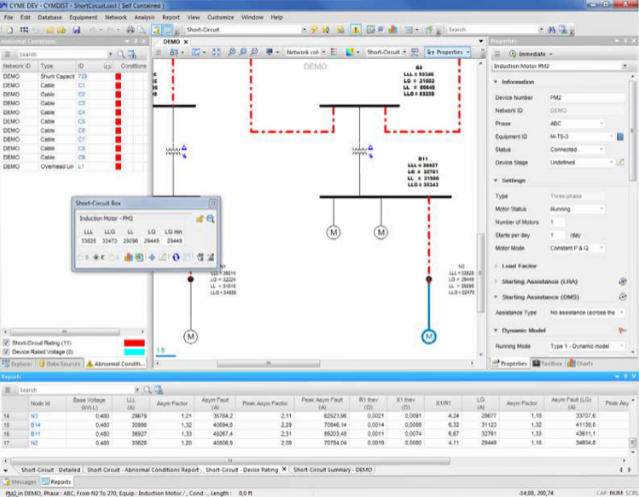
Task: Open Properties button dropdown in DEMO toolbar
Action: [468, 52]
